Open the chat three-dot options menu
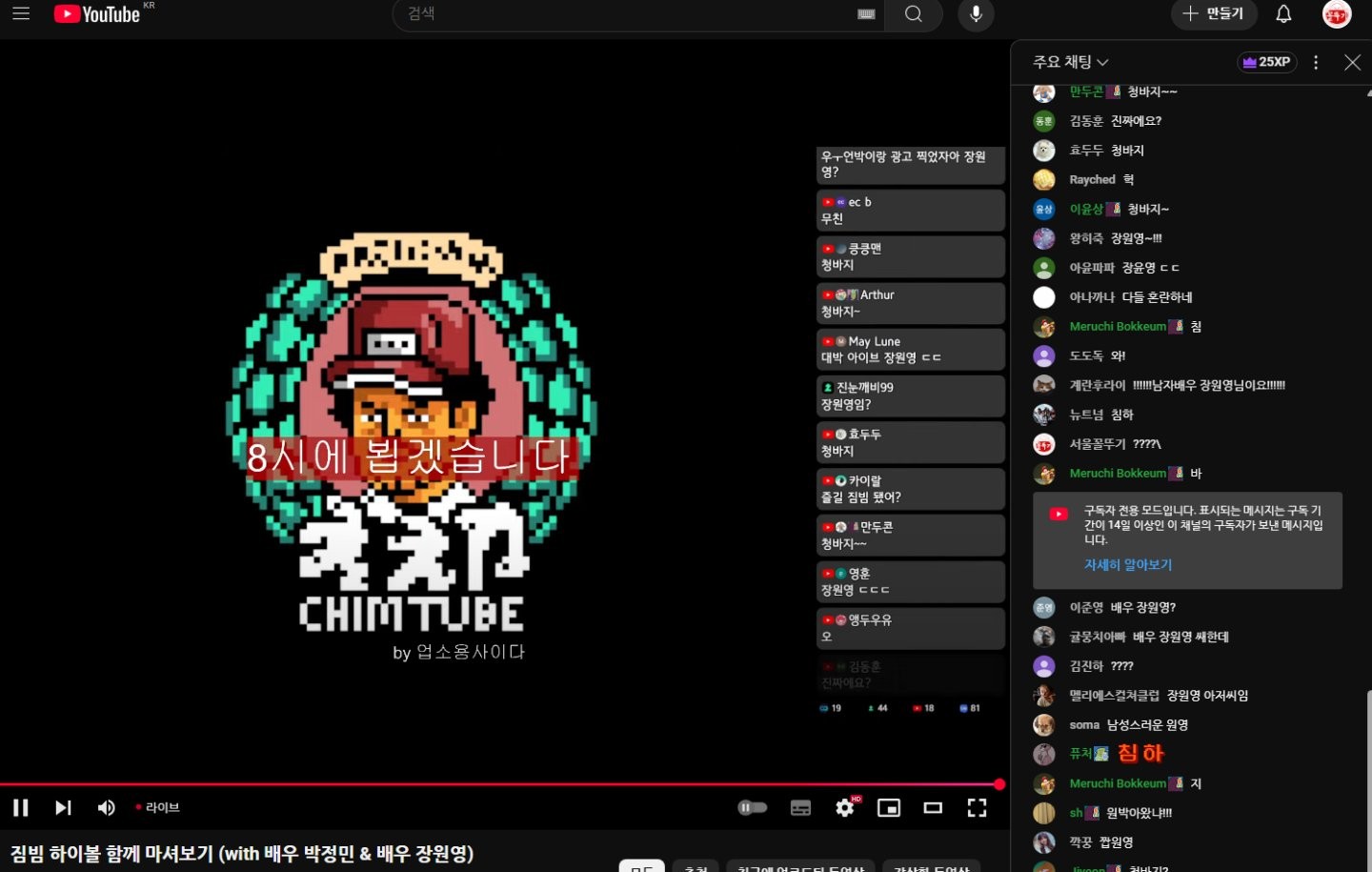 pos(1316,62)
